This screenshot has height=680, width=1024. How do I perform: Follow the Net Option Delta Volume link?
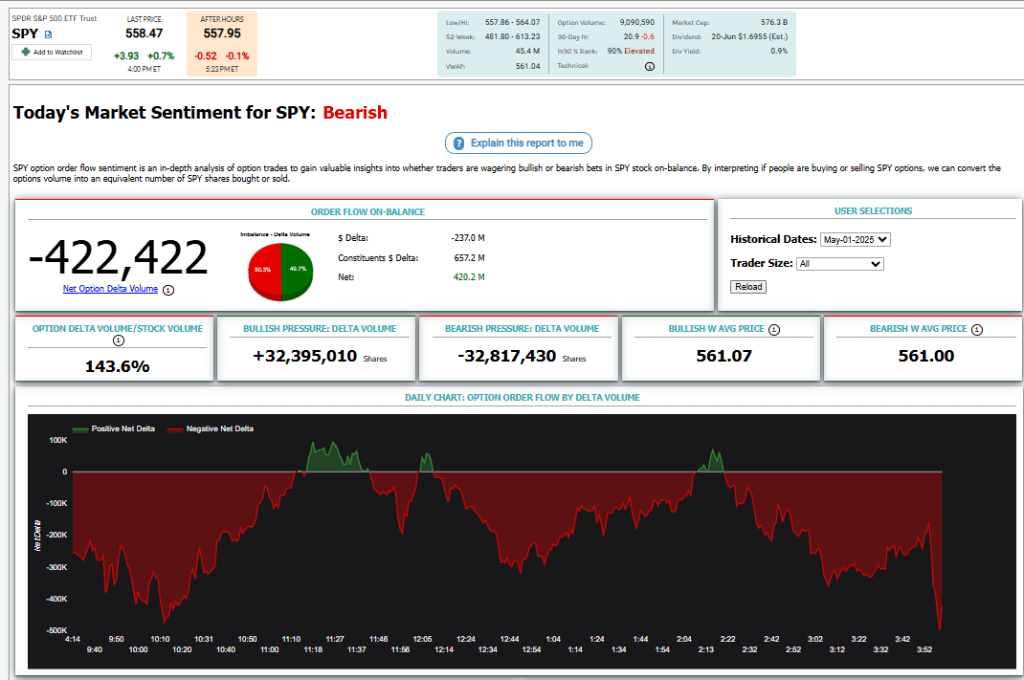click(110, 289)
